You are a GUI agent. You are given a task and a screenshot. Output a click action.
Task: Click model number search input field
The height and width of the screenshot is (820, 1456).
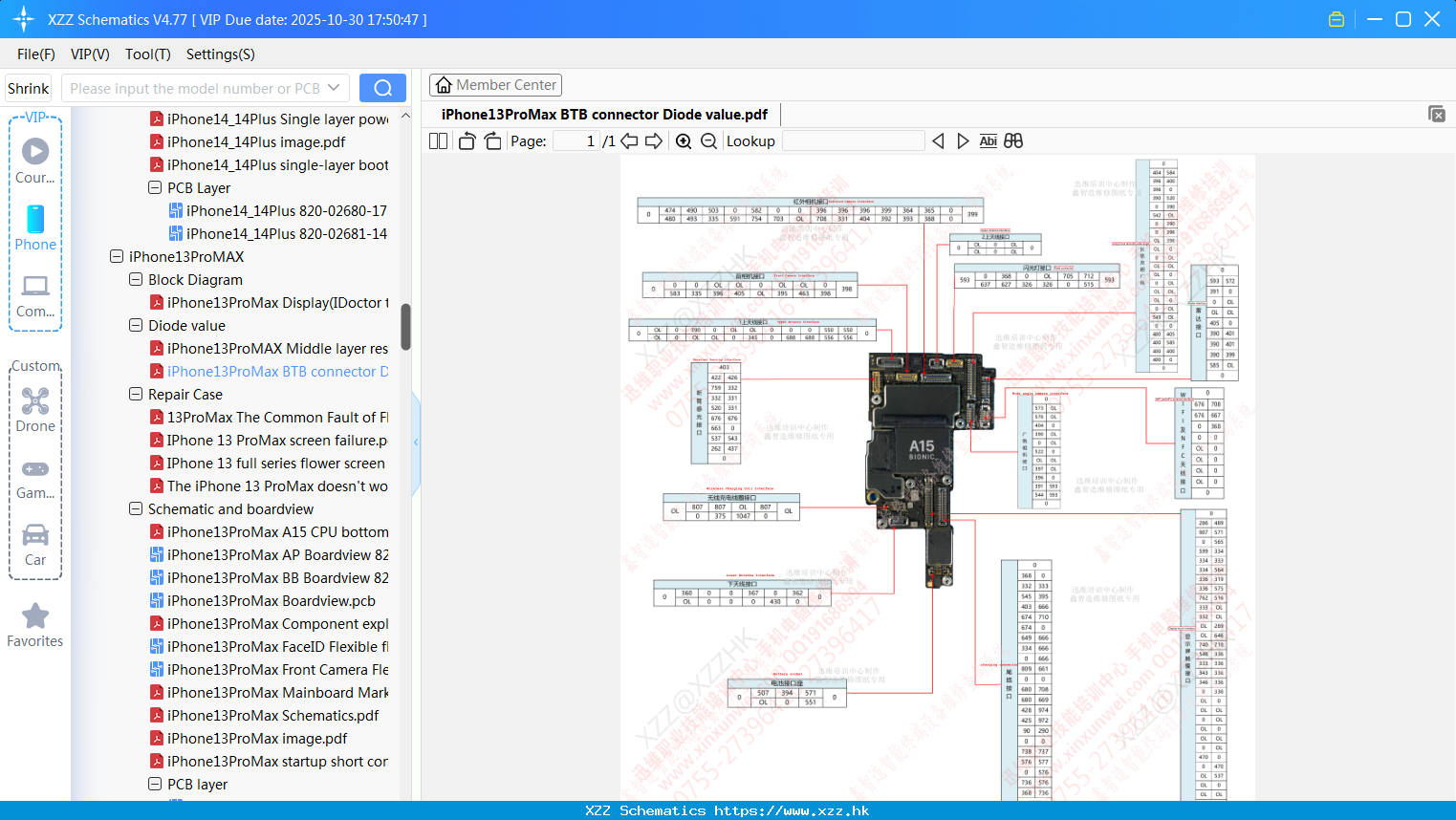pos(194,88)
